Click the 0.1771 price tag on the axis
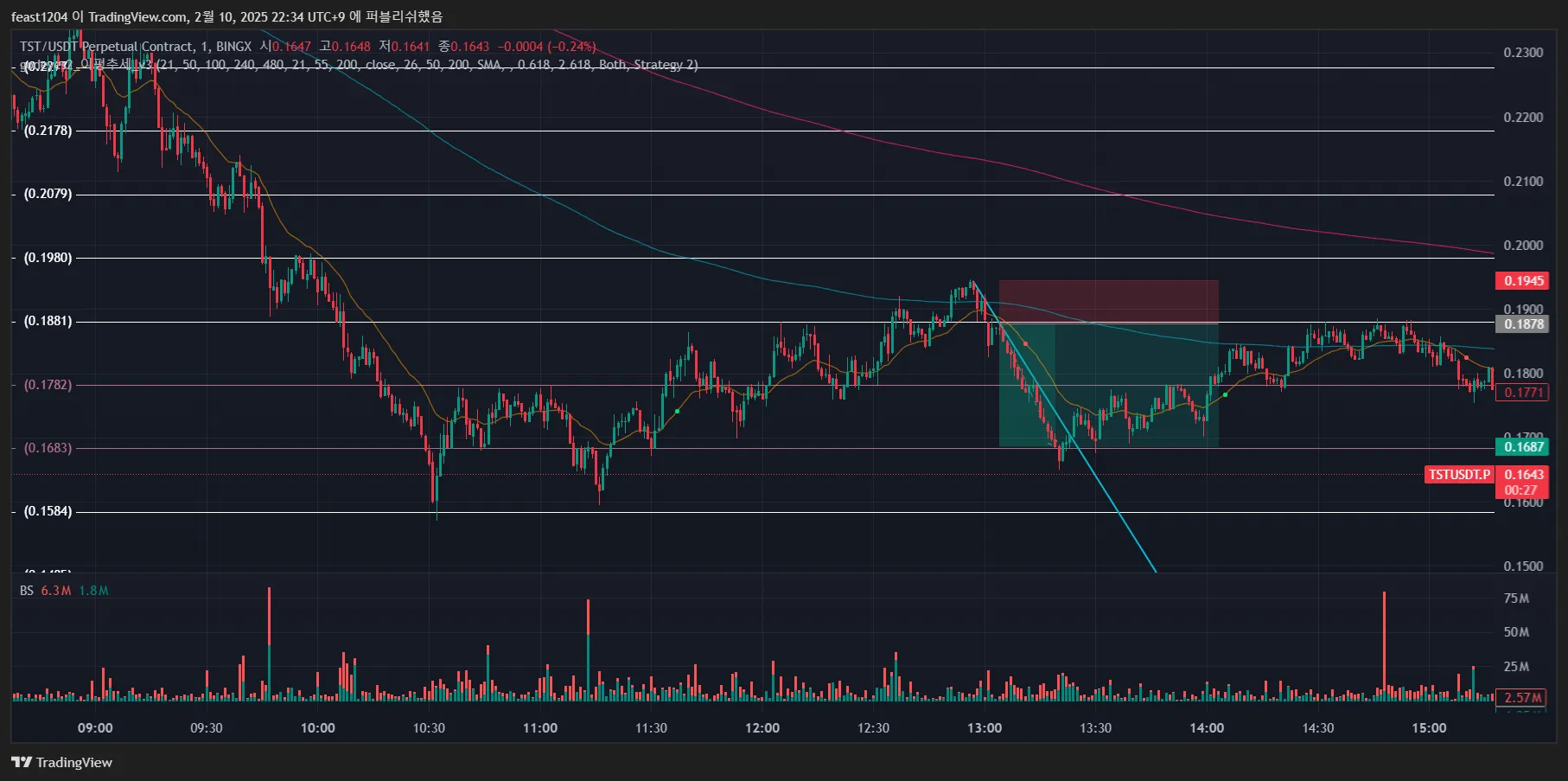Viewport: 1568px width, 781px height. coord(1522,393)
